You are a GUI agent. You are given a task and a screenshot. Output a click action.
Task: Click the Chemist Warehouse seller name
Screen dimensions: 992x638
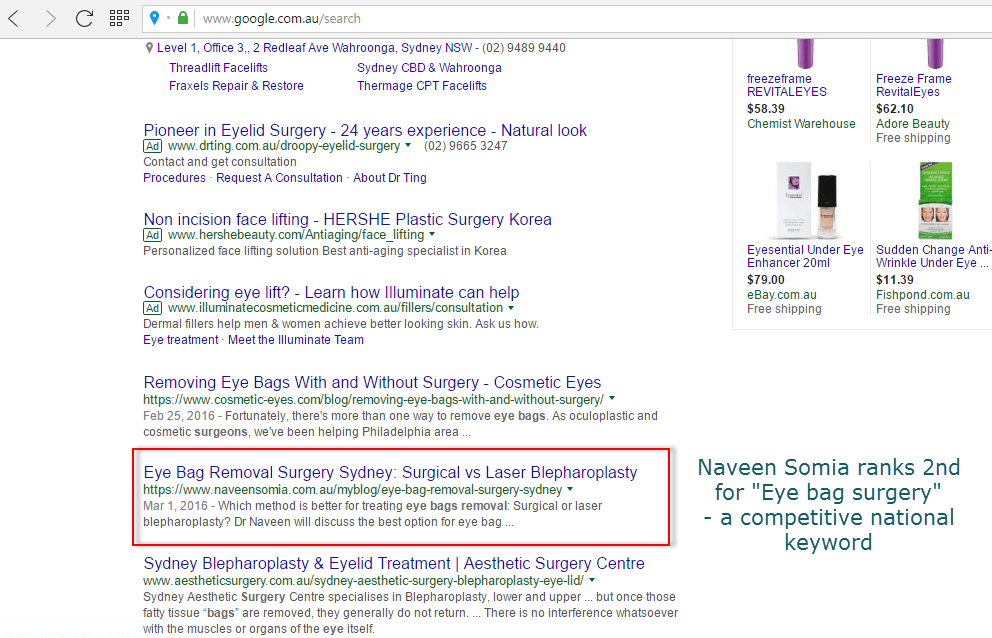[801, 124]
